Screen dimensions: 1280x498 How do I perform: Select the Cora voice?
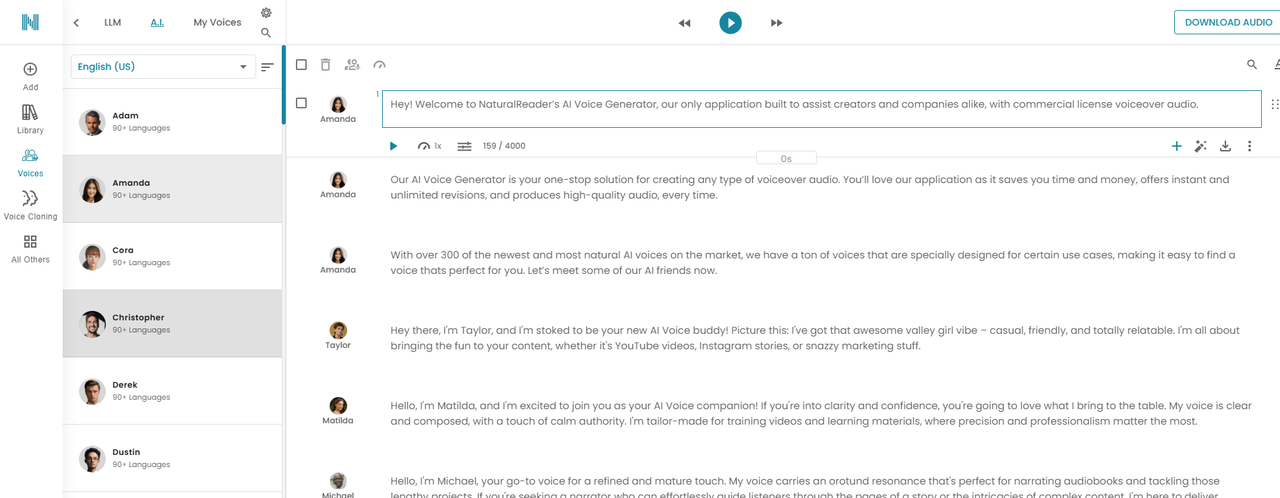pos(172,256)
